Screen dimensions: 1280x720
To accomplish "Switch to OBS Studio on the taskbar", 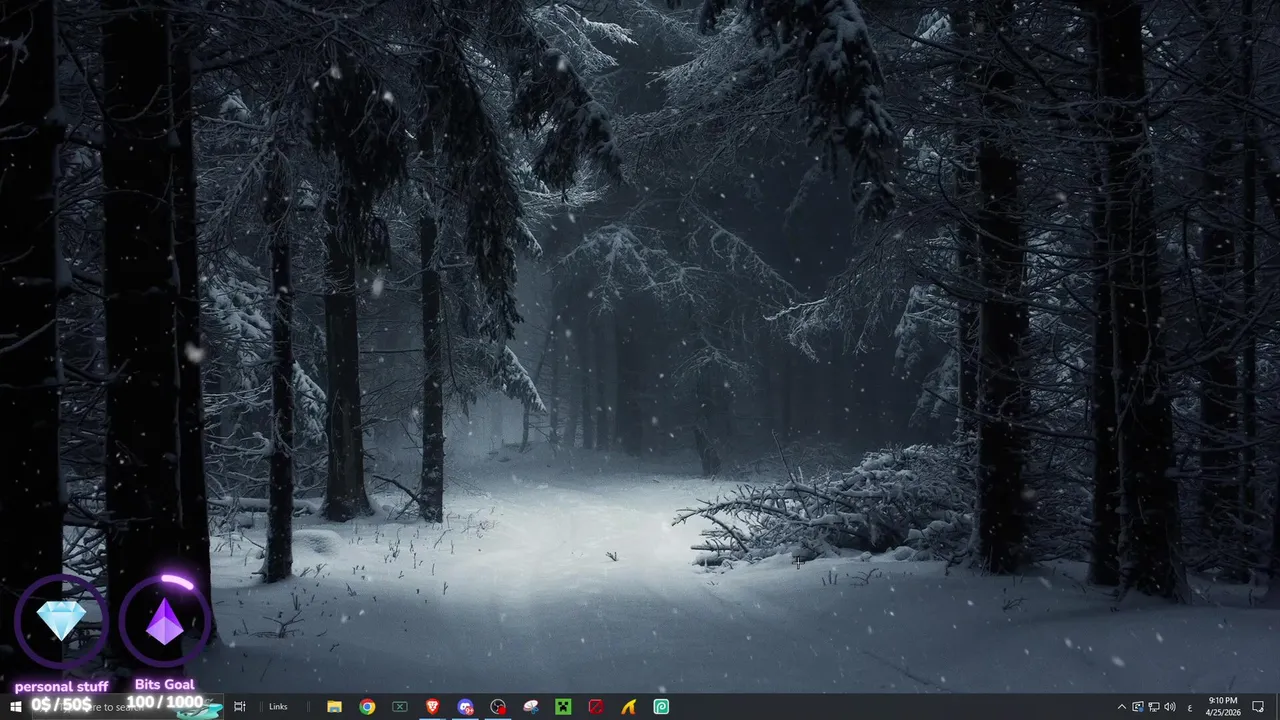I will click(498, 707).
